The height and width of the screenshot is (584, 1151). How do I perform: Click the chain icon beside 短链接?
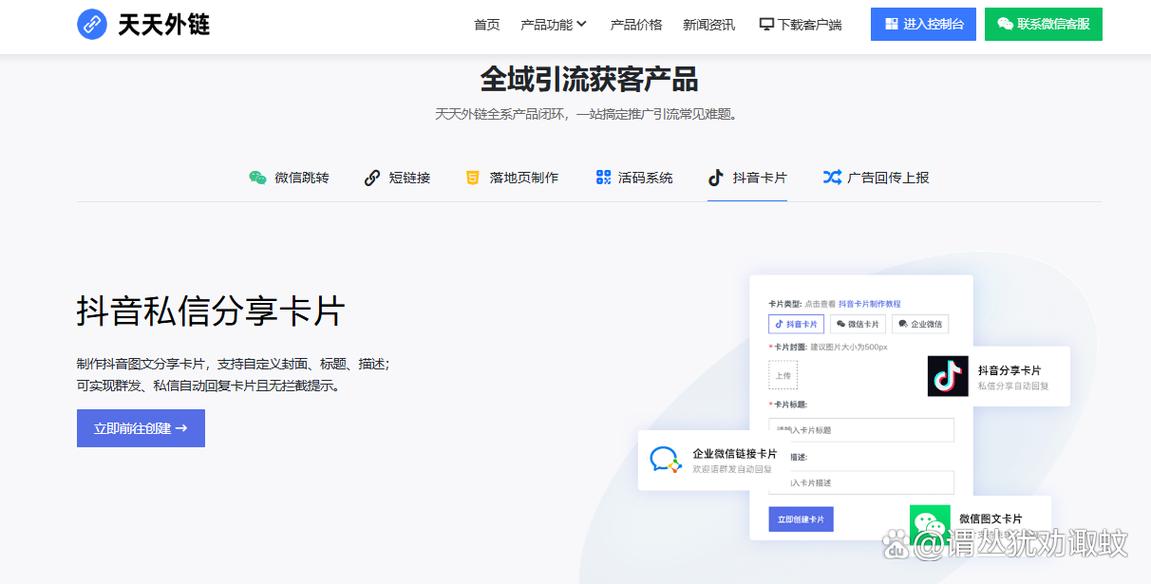(x=372, y=178)
